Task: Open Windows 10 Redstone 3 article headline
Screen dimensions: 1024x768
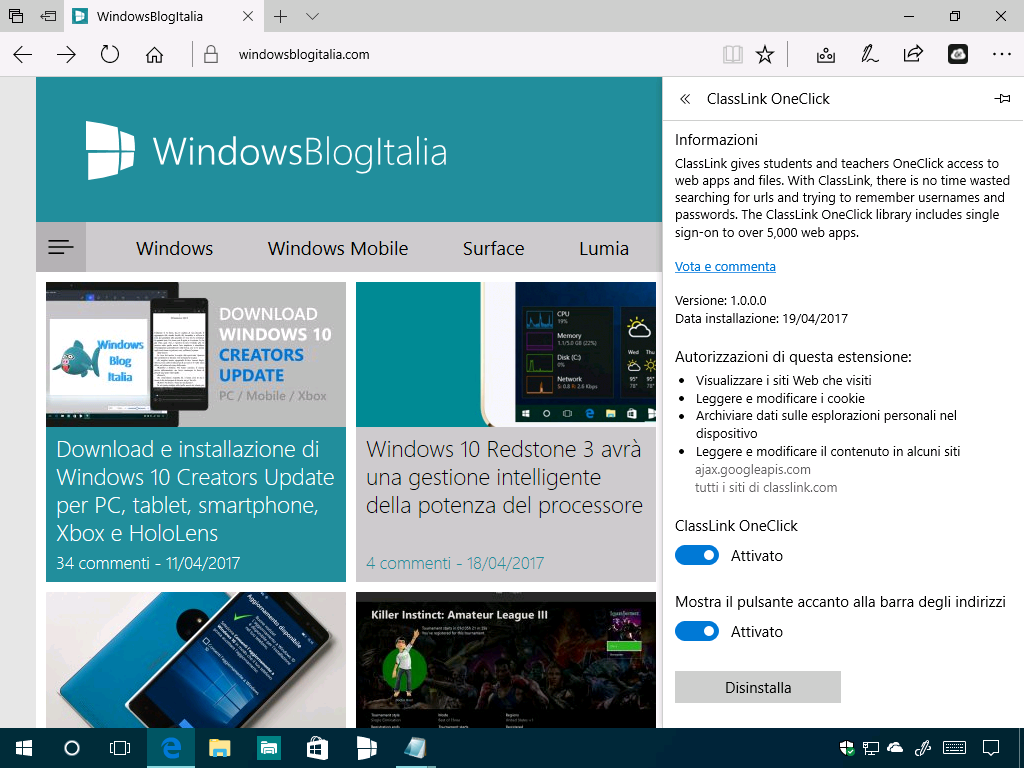Action: click(x=504, y=477)
